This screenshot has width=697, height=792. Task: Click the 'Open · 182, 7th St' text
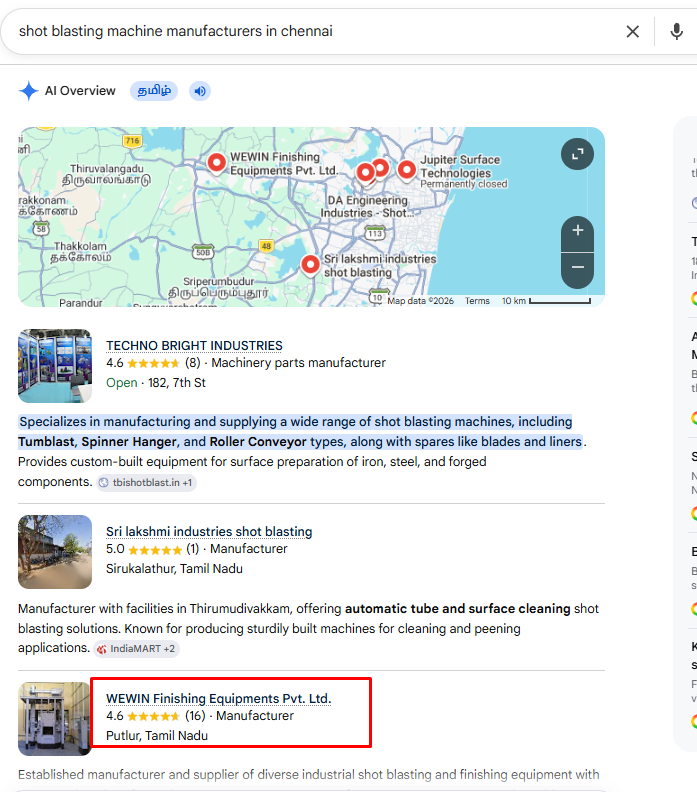pos(156,383)
